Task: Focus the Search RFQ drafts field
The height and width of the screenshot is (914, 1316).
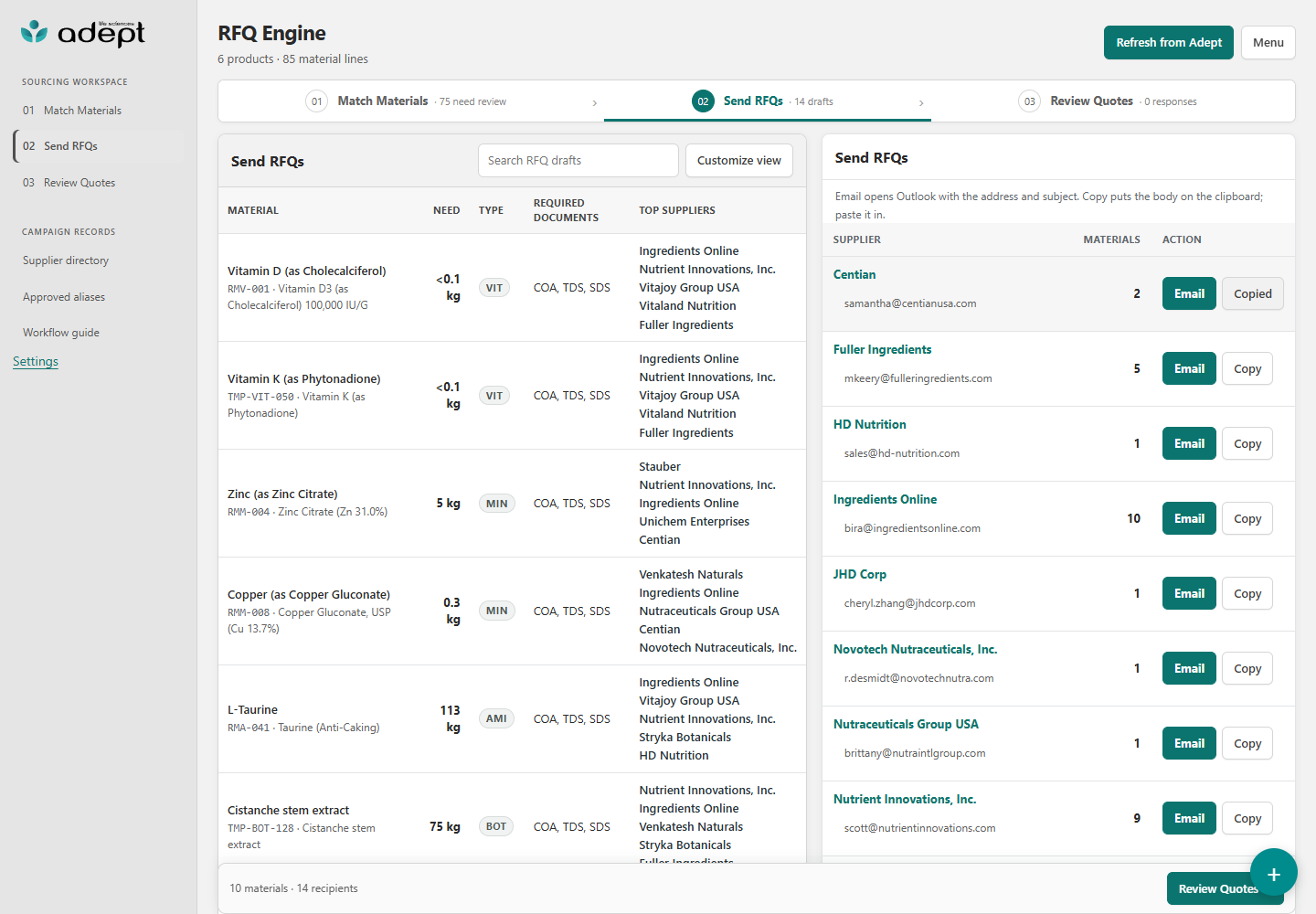Action: pos(578,161)
